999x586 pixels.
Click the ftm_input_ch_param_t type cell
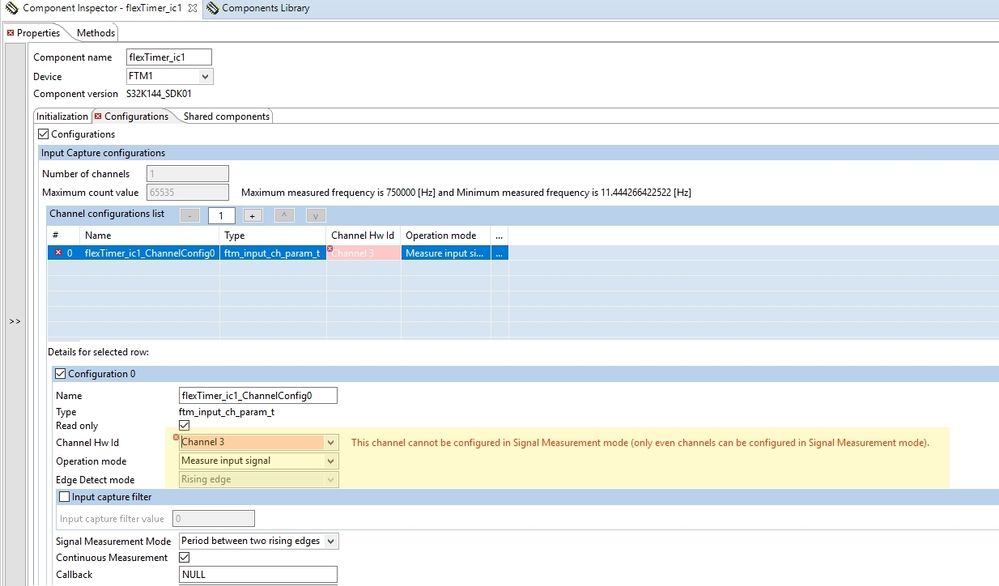tap(273, 253)
